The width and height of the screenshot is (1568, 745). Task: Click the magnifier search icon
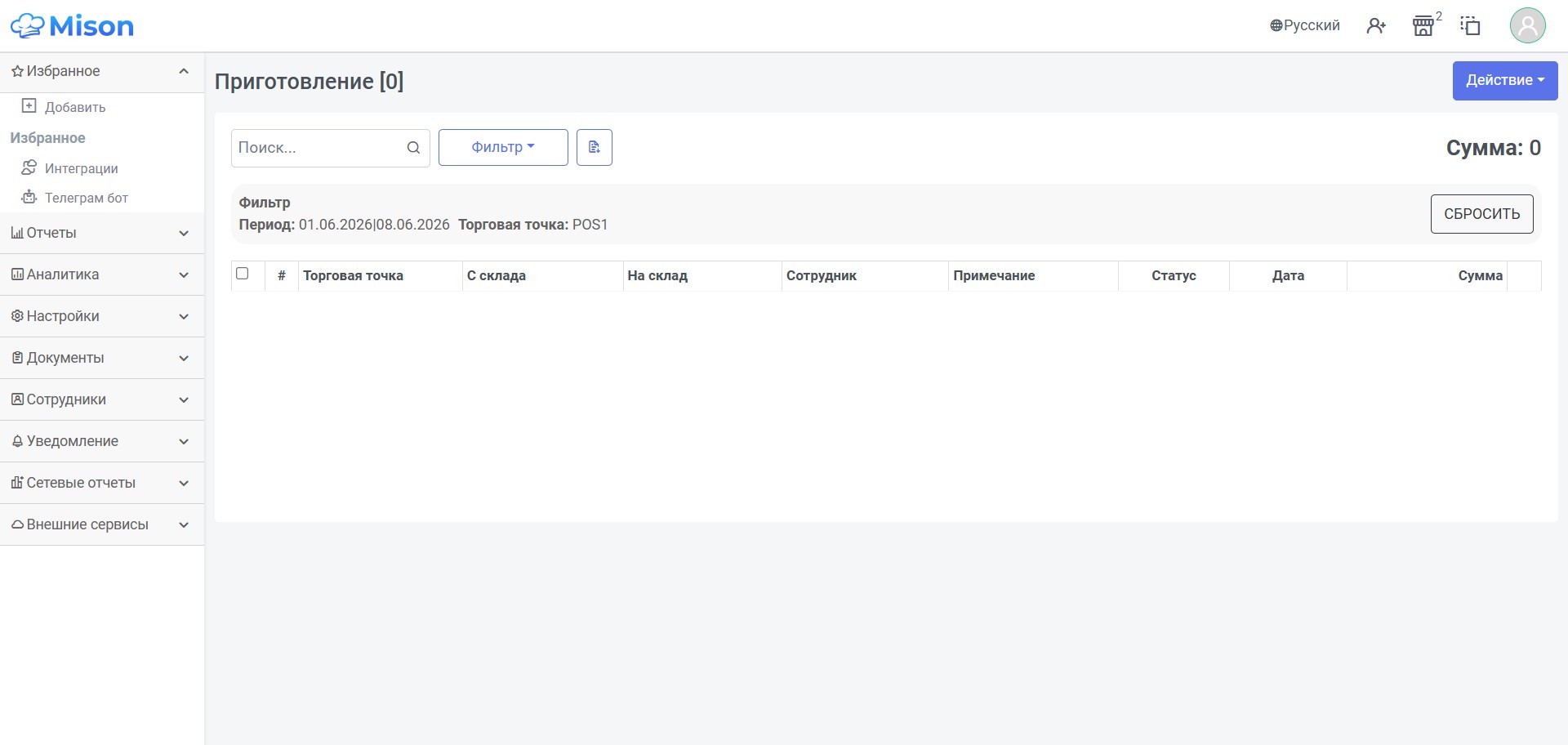(x=413, y=148)
